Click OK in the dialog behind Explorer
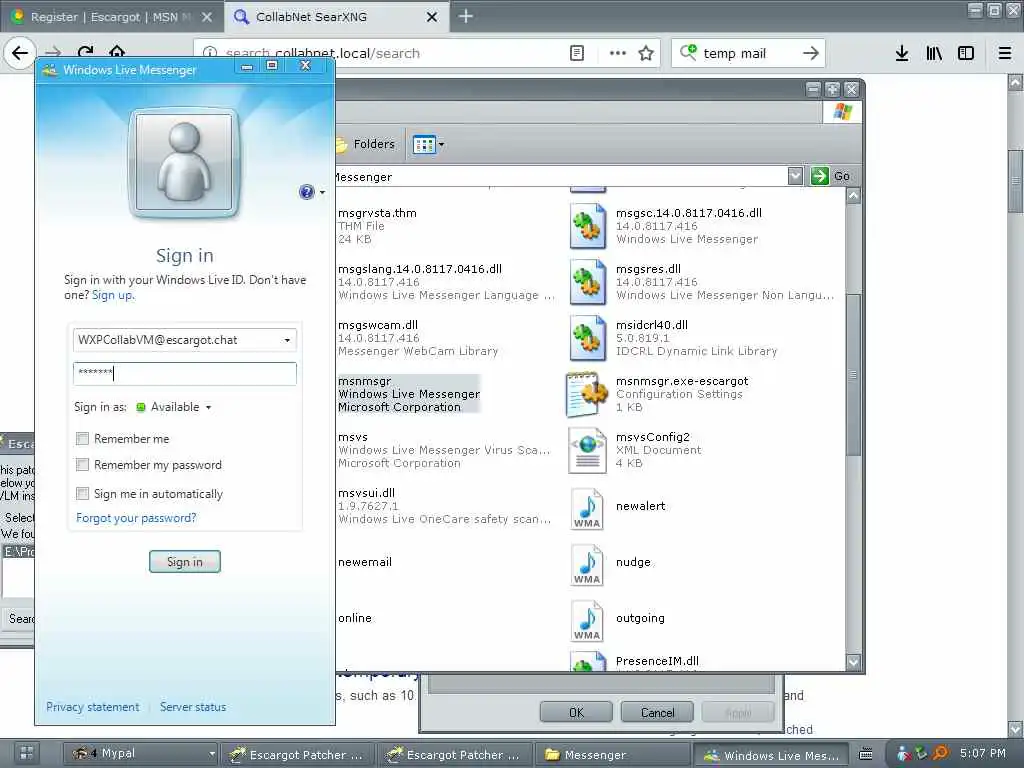 (576, 712)
